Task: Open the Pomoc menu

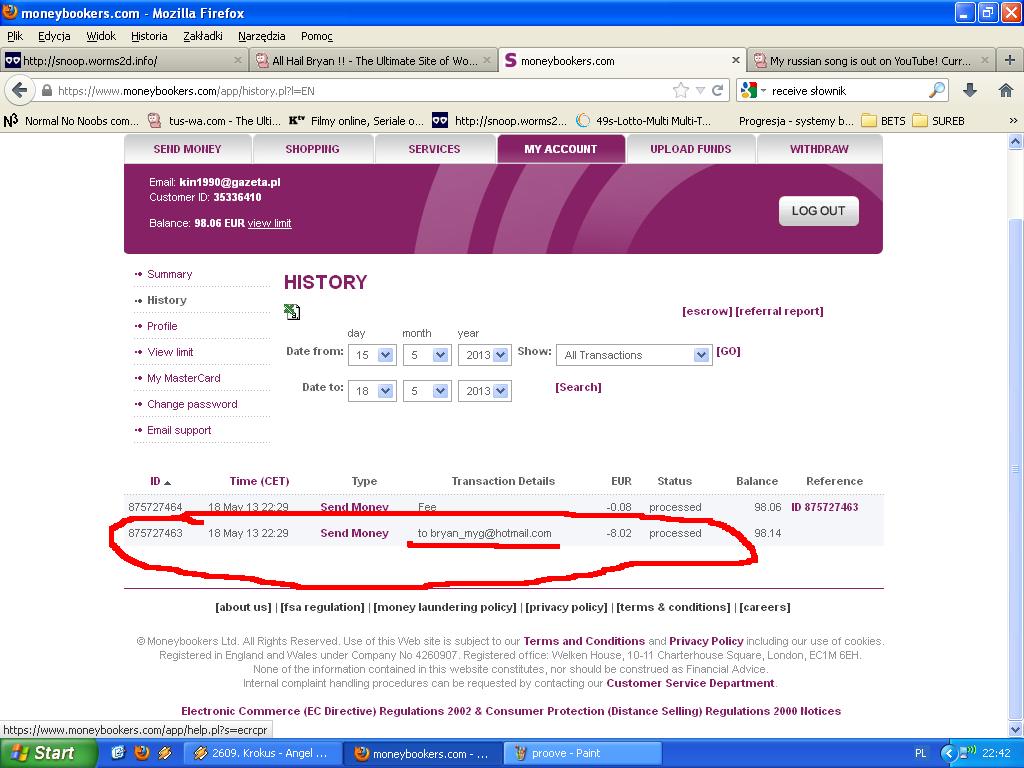Action: click(317, 36)
